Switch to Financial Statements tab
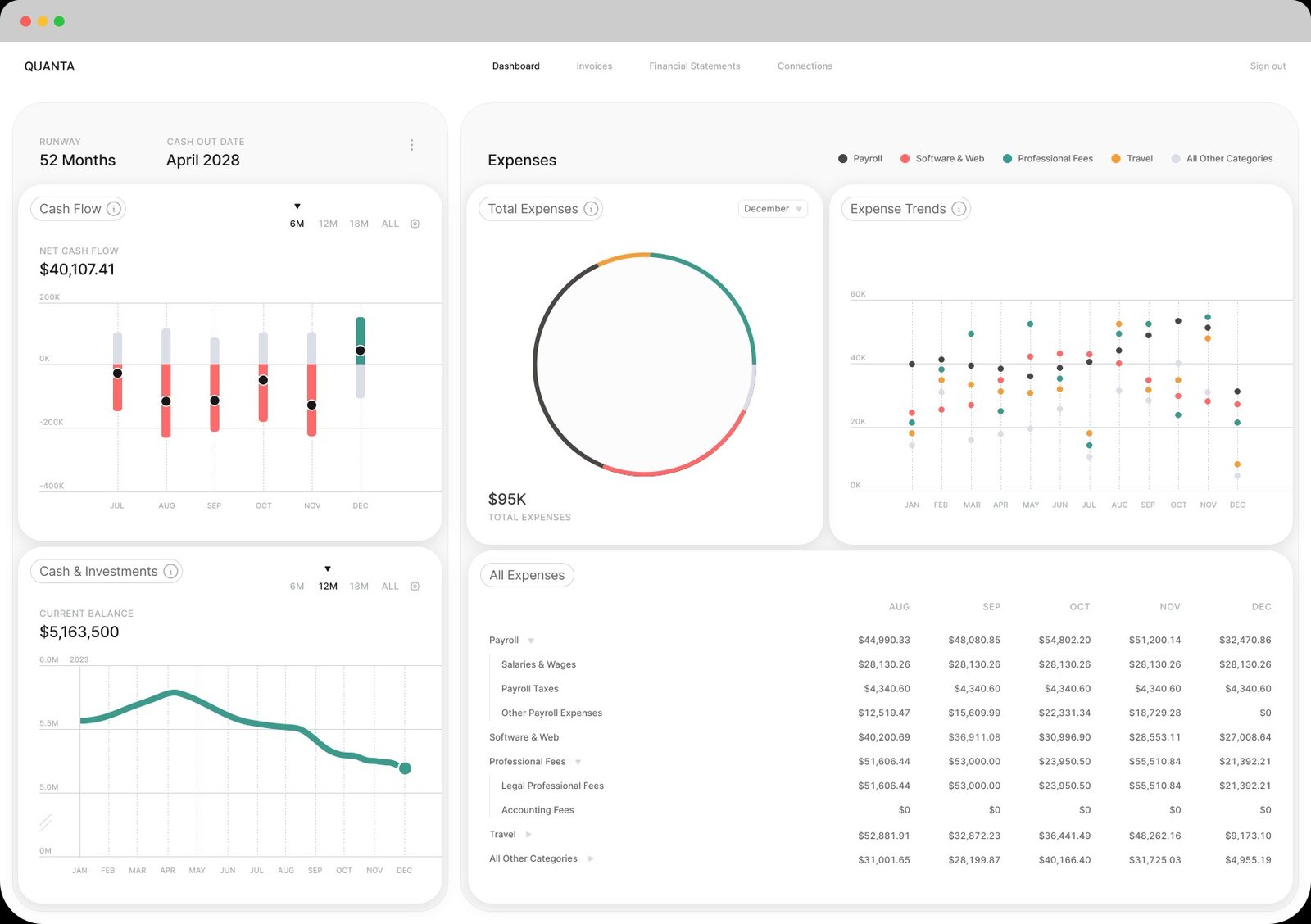1311x924 pixels. coord(694,66)
